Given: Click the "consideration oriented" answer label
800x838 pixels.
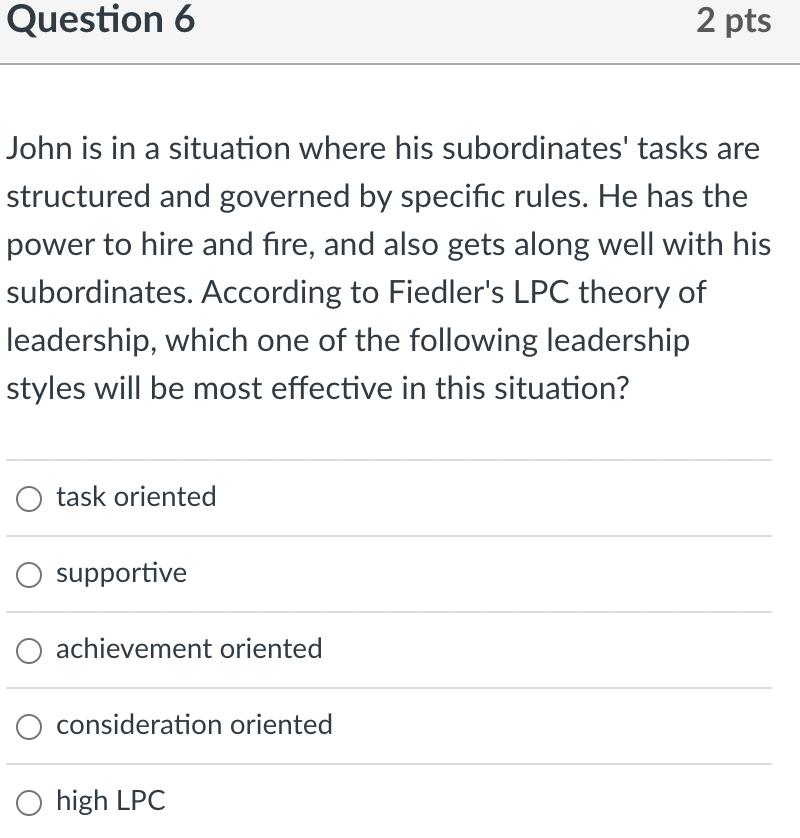Looking at the screenshot, I should [194, 725].
